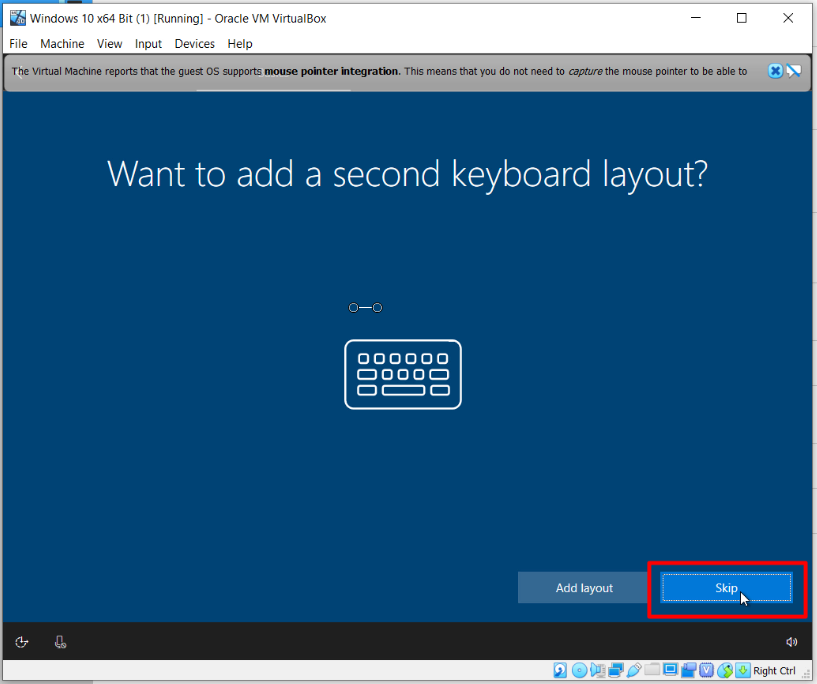This screenshot has height=684, width=817.
Task: Open the USB devices status icon
Action: click(633, 670)
